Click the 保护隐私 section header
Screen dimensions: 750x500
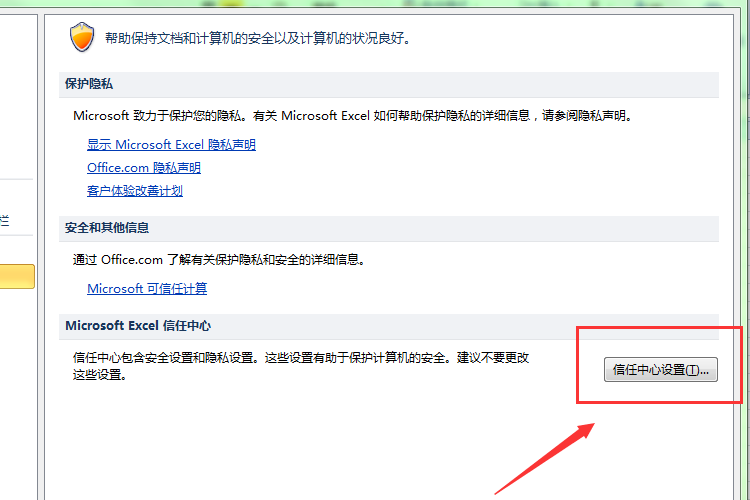89,84
